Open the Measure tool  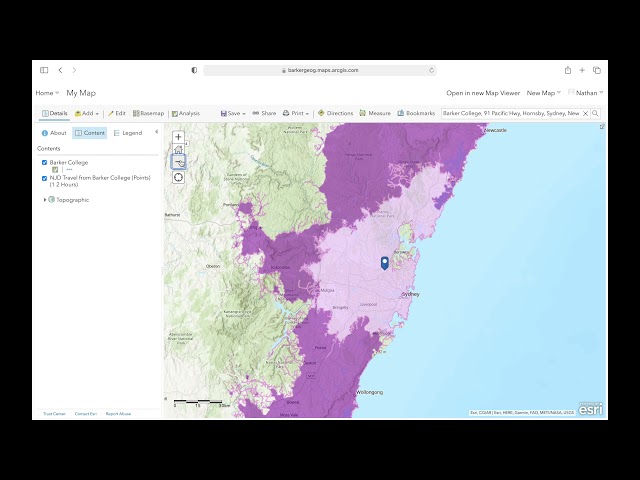pos(375,113)
